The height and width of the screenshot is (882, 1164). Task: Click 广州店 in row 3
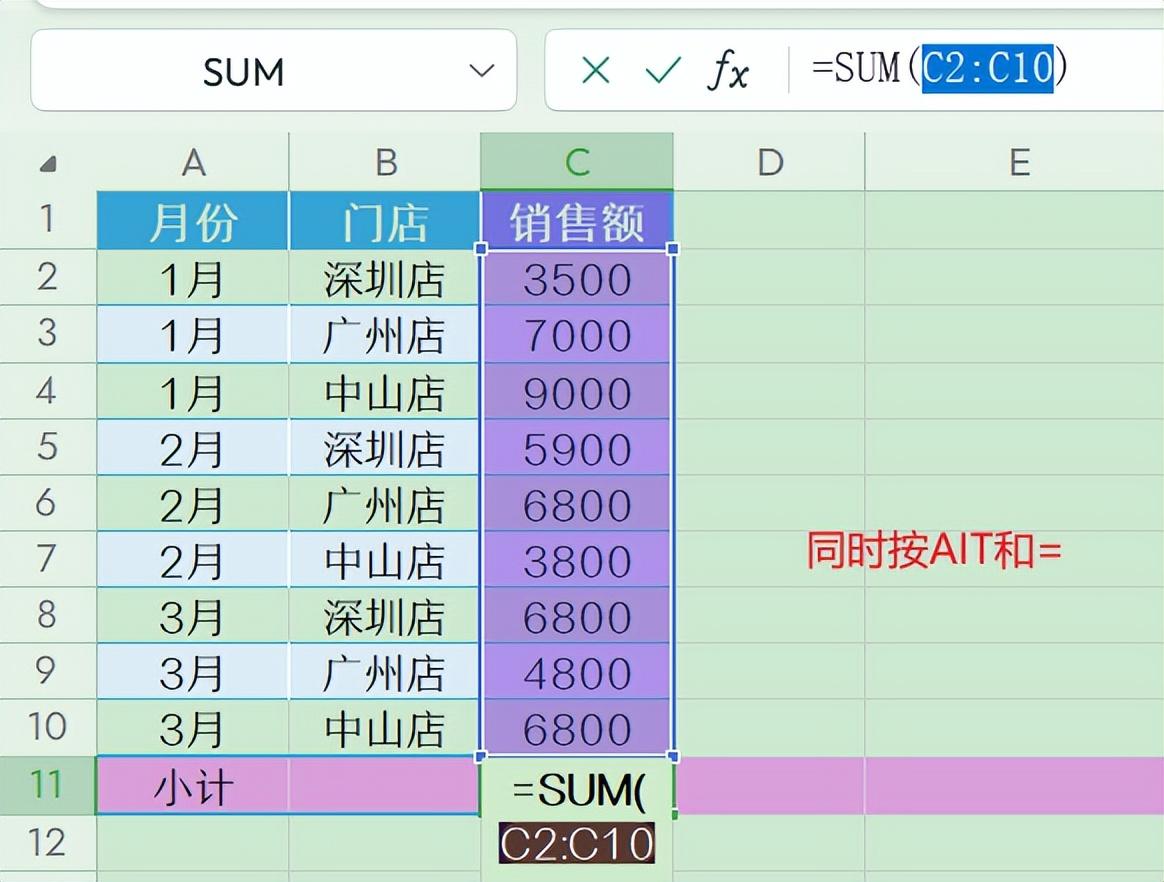point(385,335)
